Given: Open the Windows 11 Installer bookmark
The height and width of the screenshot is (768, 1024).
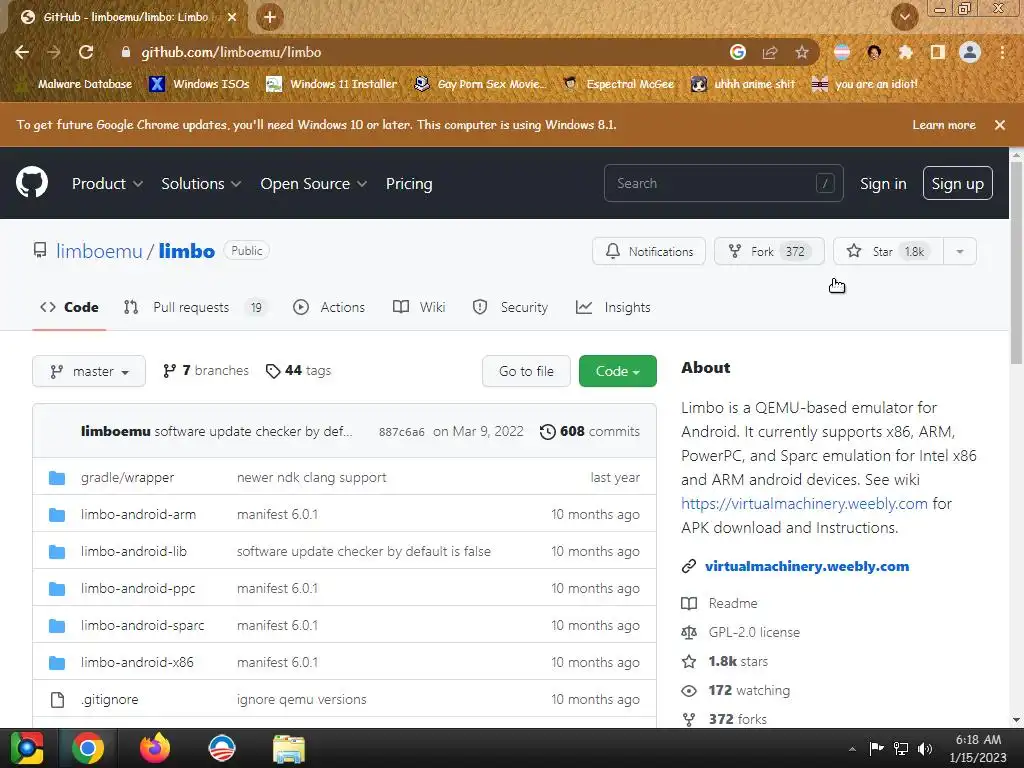Looking at the screenshot, I should [x=332, y=84].
